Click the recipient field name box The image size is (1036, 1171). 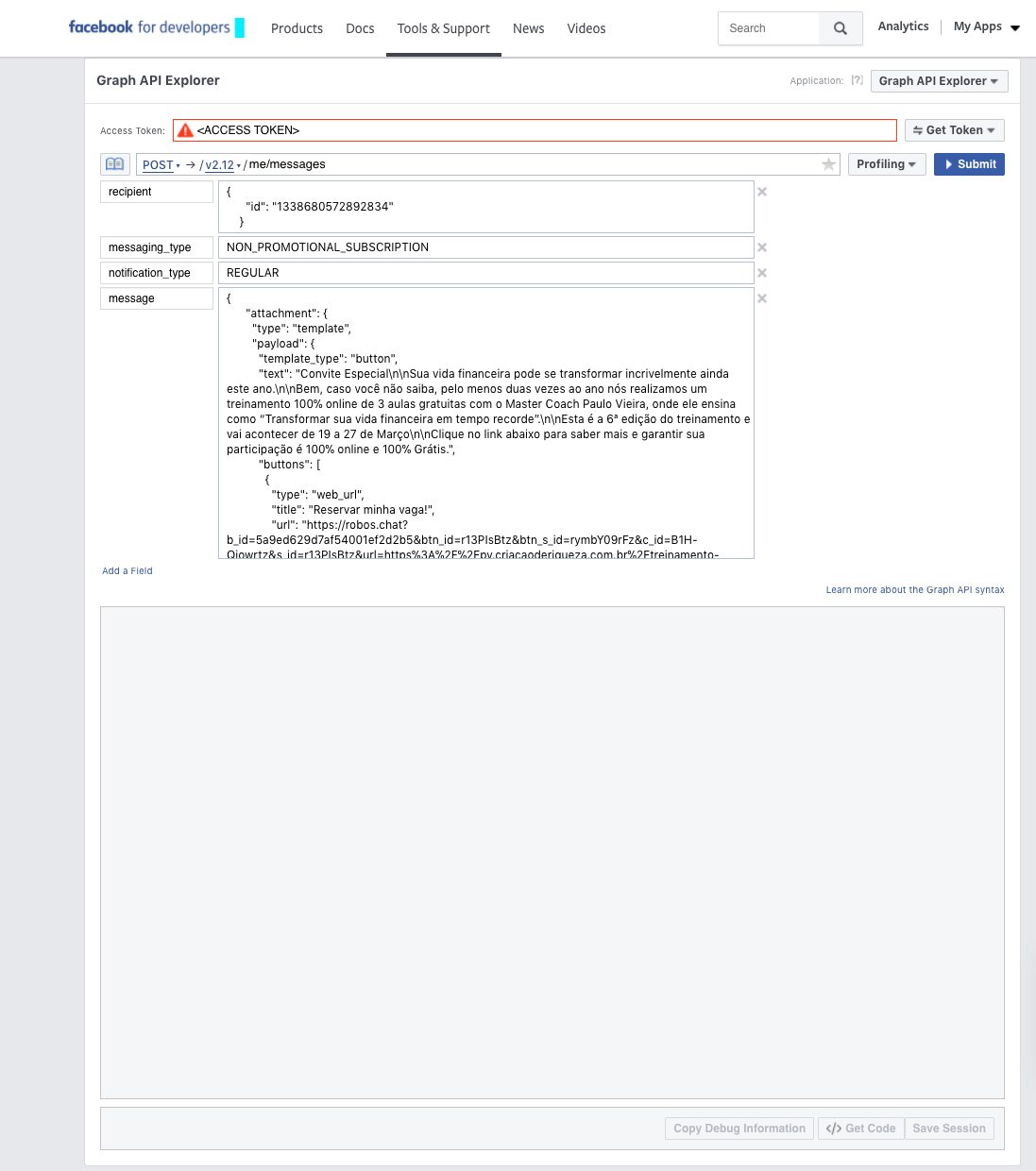pos(157,192)
